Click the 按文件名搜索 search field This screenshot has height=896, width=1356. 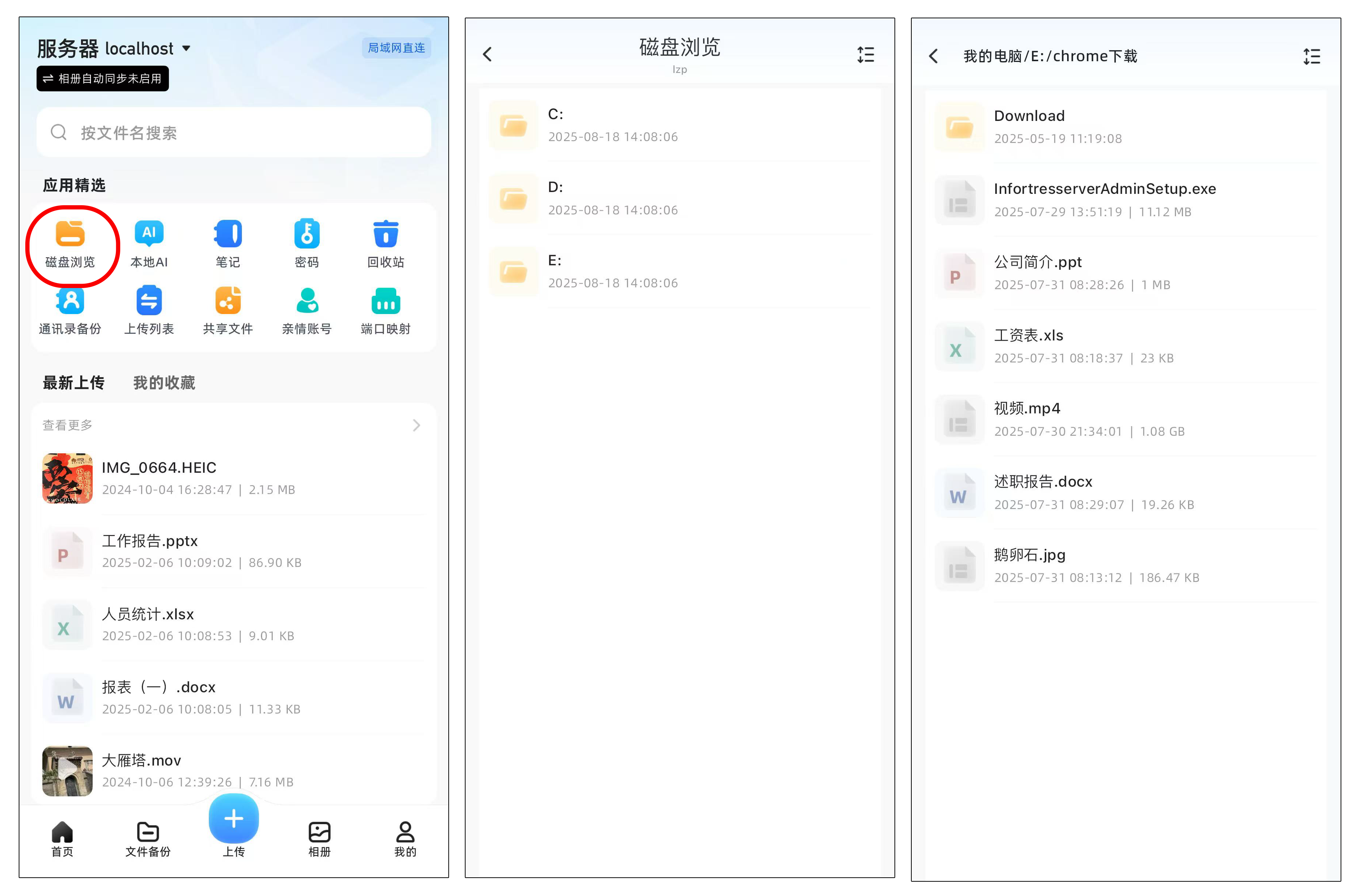coord(233,133)
